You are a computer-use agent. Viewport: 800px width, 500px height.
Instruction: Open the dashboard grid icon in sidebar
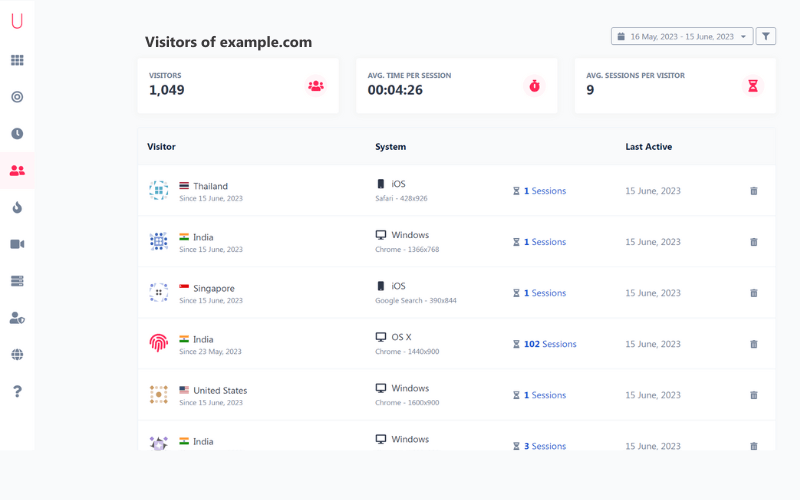click(x=17, y=60)
